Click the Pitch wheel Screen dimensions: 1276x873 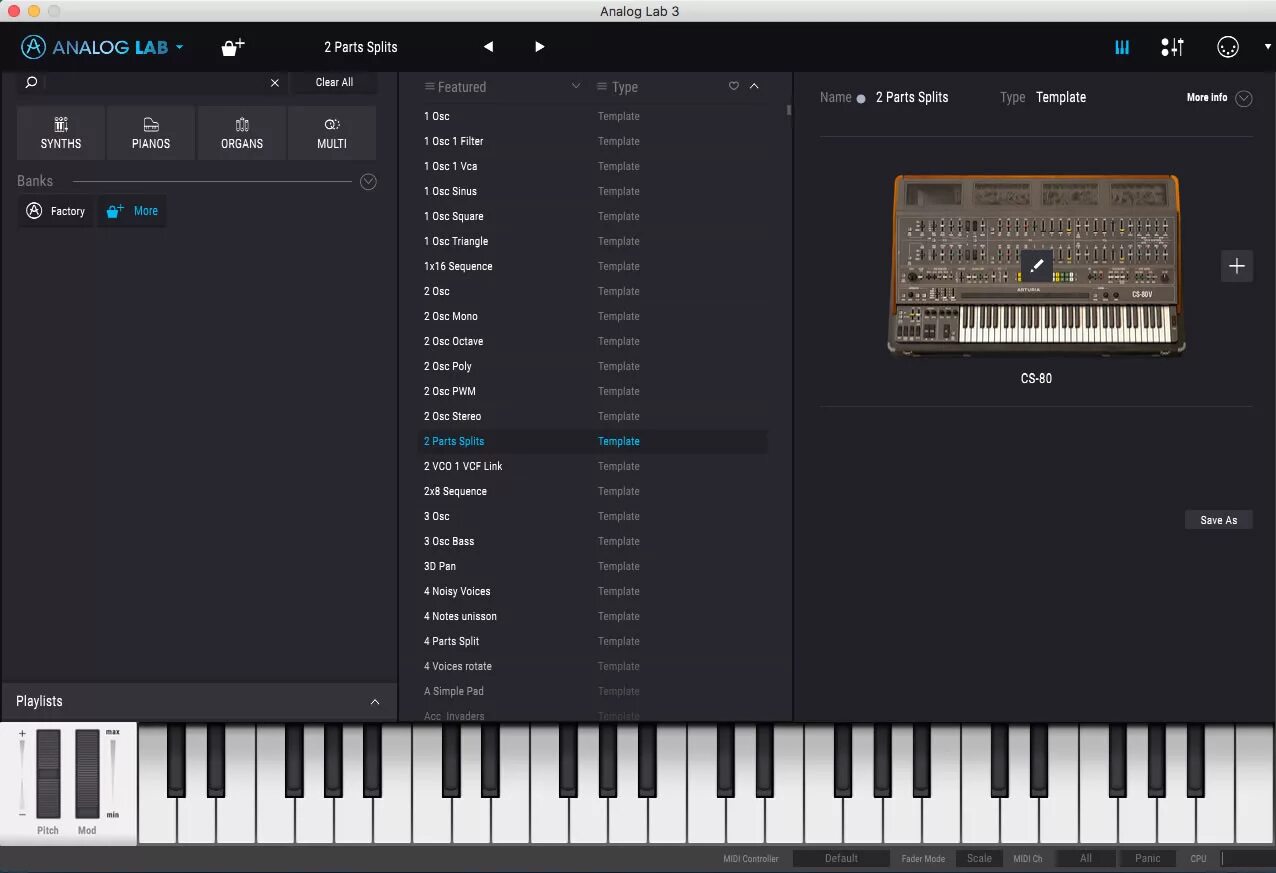(48, 774)
